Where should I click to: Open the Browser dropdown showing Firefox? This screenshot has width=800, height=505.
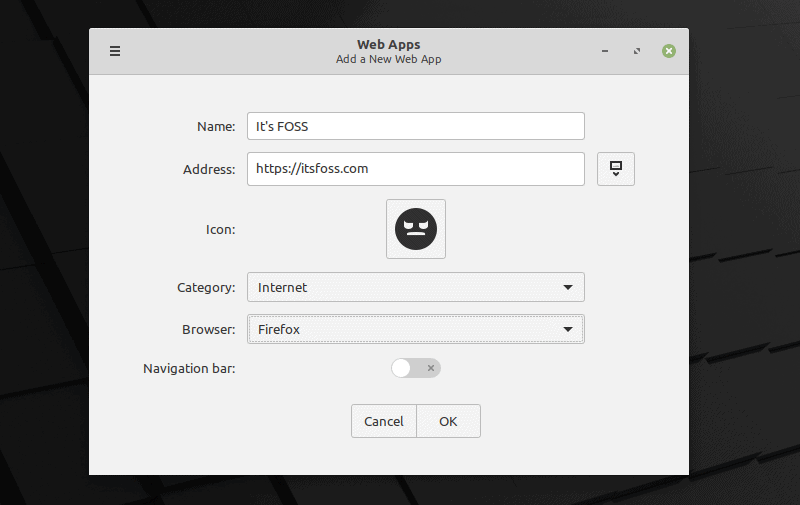[x=416, y=330]
